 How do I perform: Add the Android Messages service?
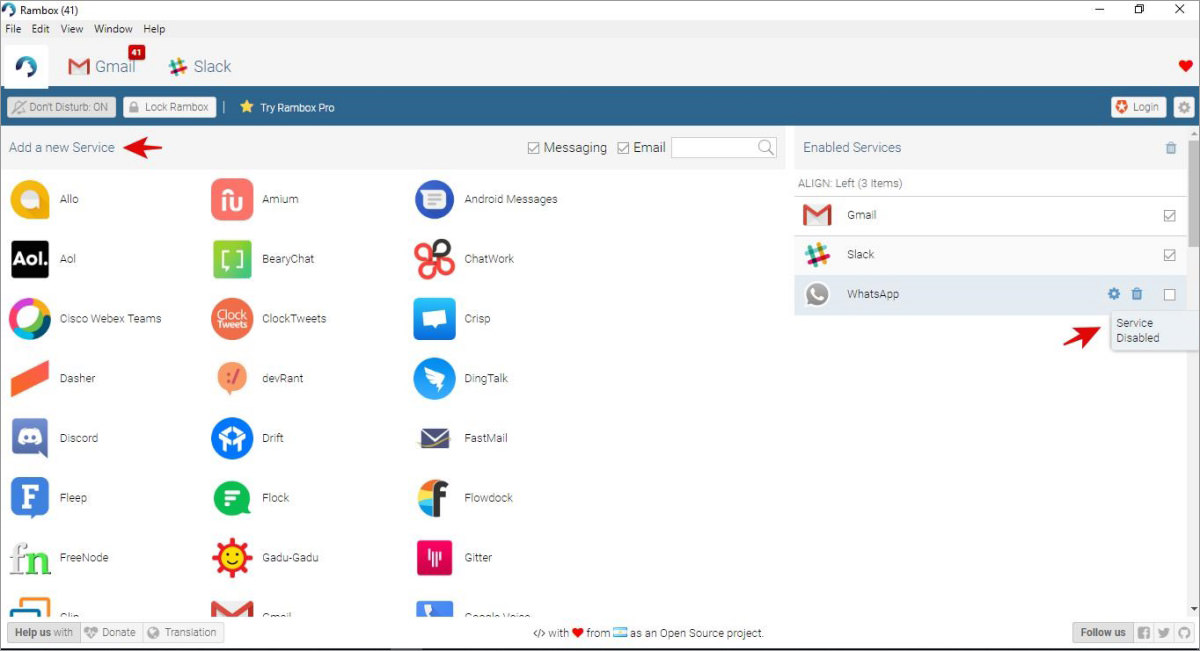[486, 199]
